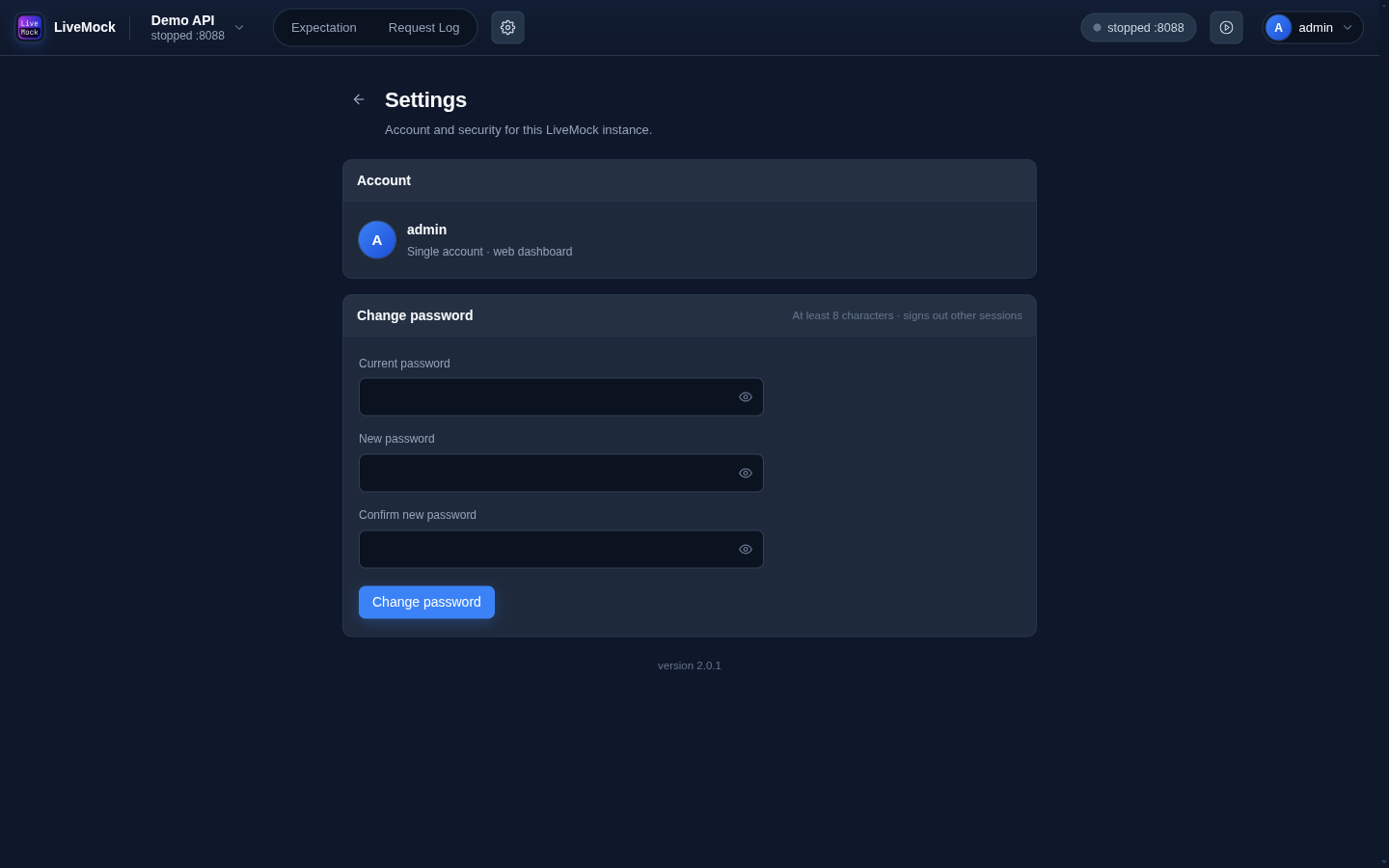Screen dimensions: 1389x868
Task: Toggle visibility of Confirm new password
Action: coord(746,549)
